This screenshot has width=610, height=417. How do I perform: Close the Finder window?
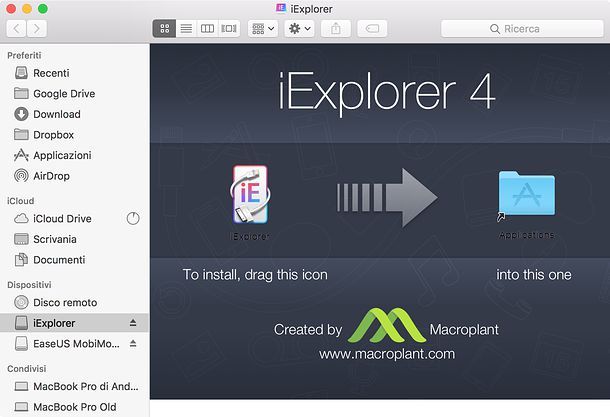[11, 9]
